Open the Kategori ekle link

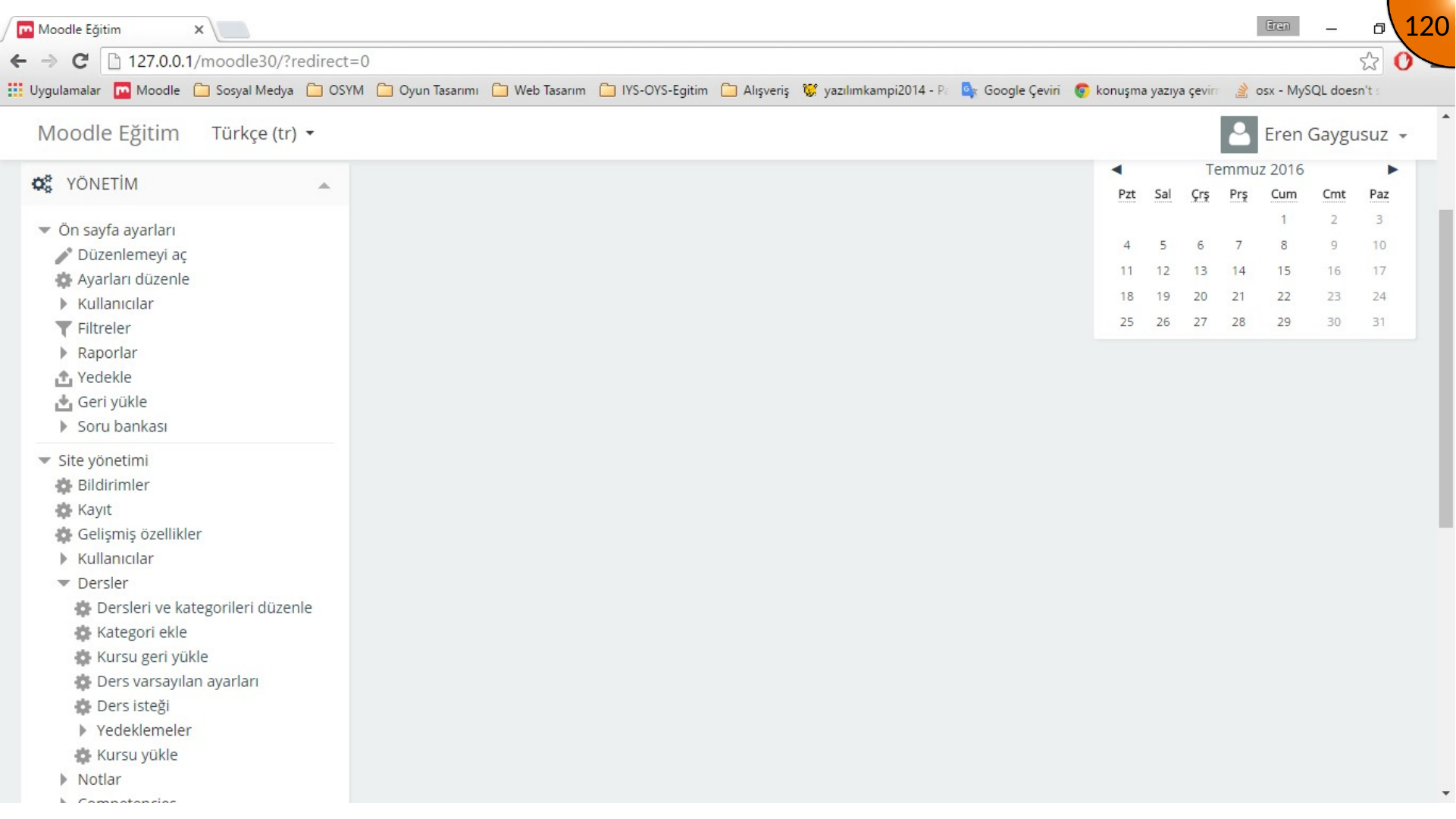pyautogui.click(x=142, y=632)
